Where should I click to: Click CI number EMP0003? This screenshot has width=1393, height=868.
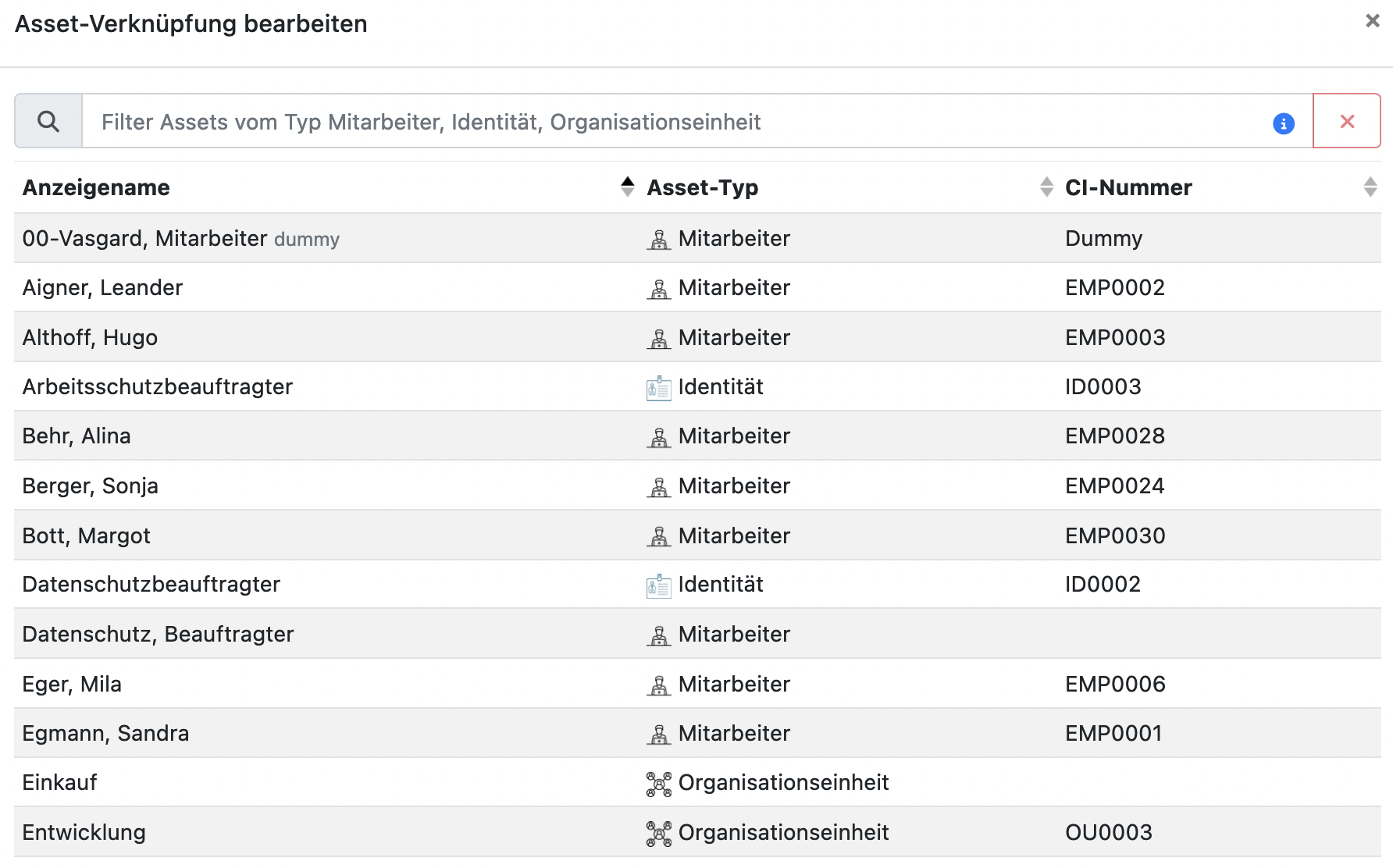(x=1115, y=337)
